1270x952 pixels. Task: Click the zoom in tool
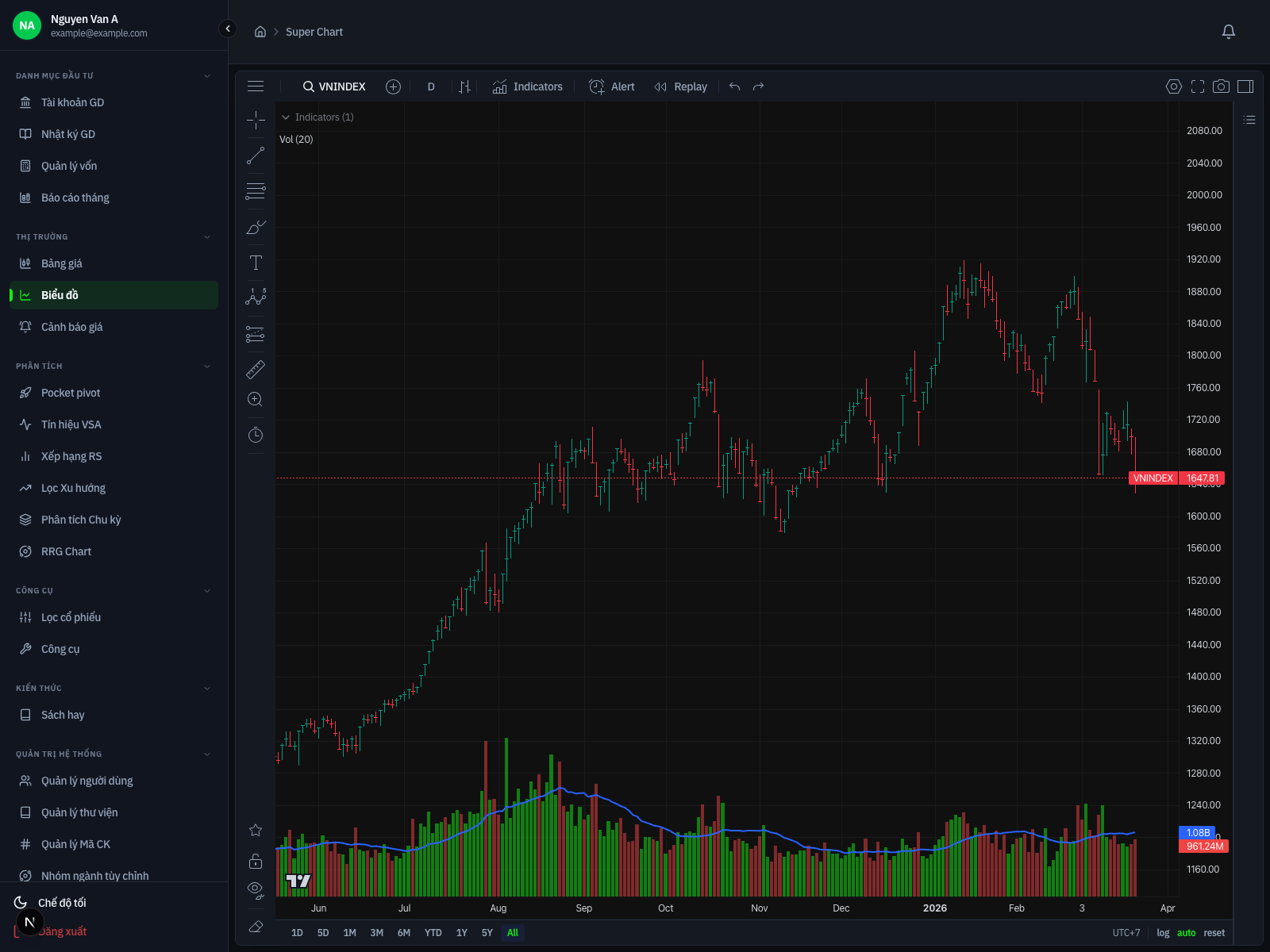click(256, 400)
